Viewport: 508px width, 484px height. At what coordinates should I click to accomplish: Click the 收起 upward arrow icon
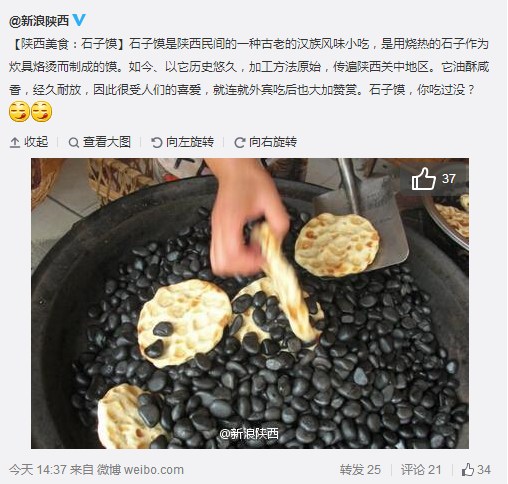(15, 143)
